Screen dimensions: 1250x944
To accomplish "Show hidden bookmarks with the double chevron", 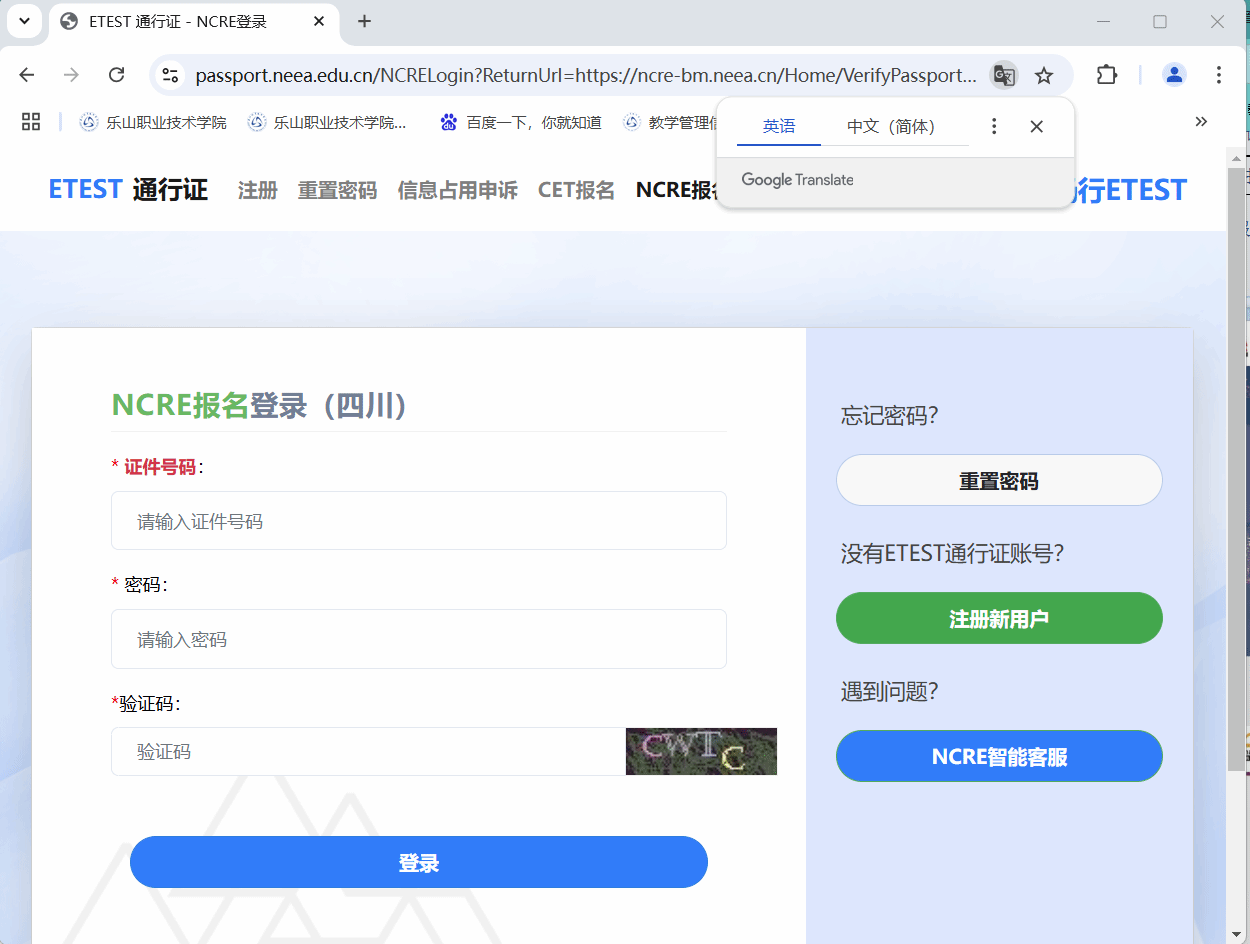I will (x=1201, y=122).
